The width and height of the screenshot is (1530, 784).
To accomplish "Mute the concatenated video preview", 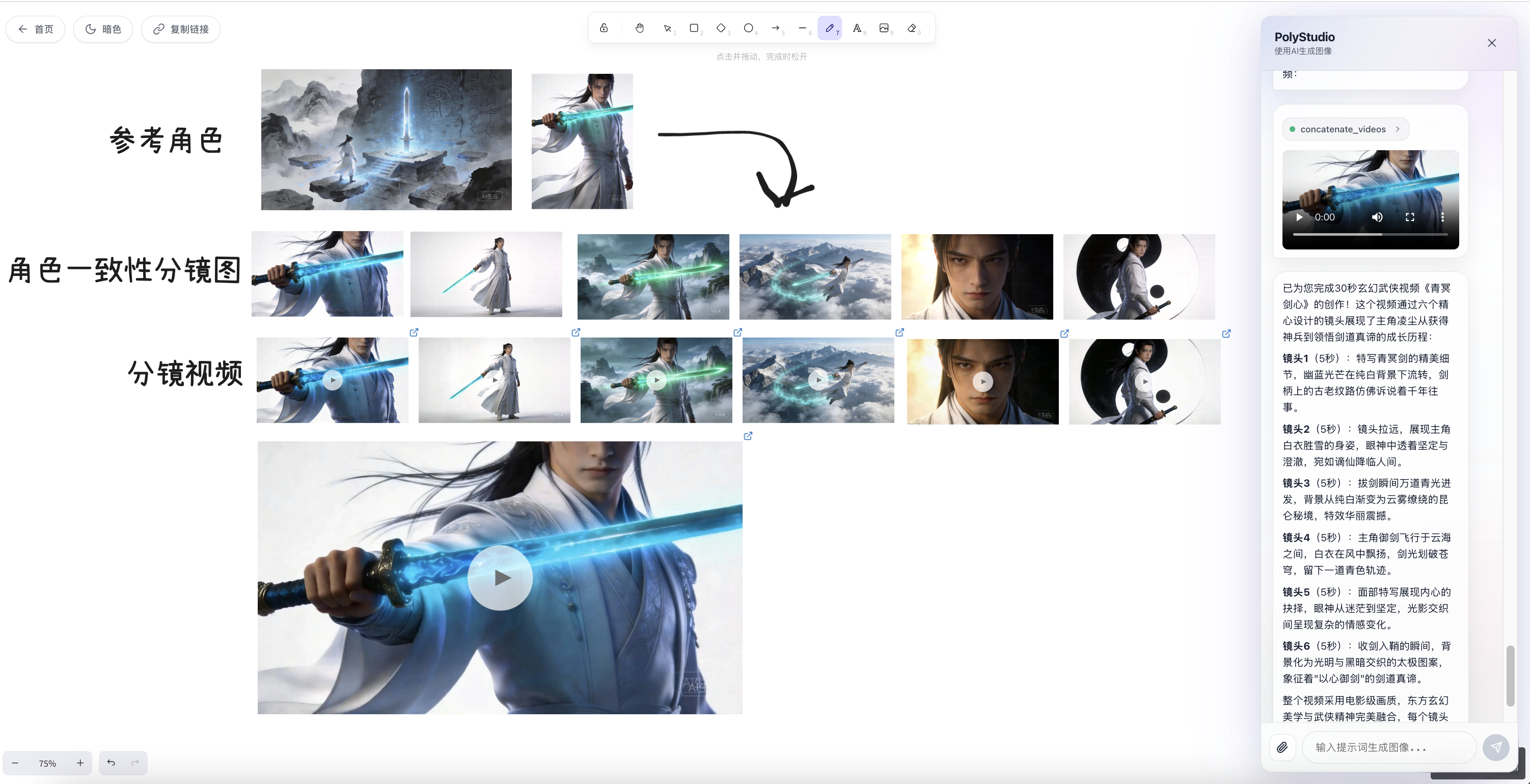I will pyautogui.click(x=1377, y=217).
